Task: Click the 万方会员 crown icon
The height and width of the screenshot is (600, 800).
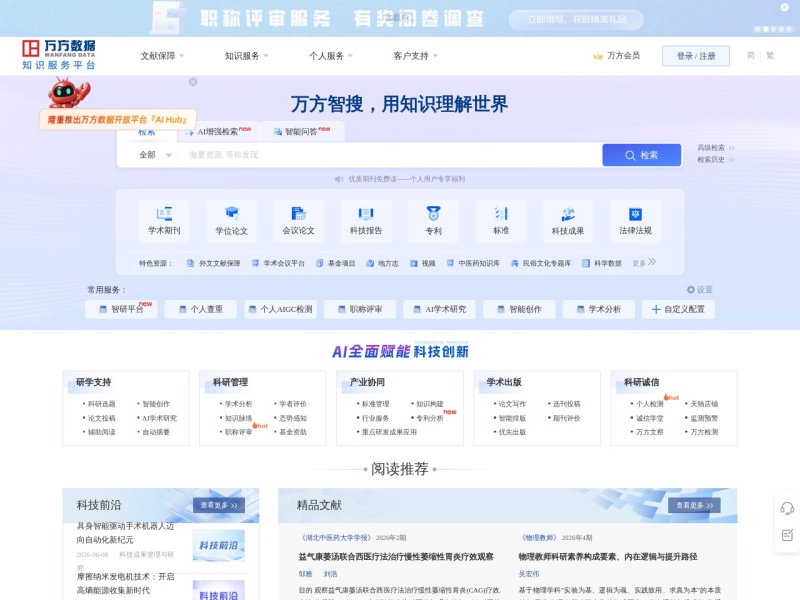Action: coord(597,56)
